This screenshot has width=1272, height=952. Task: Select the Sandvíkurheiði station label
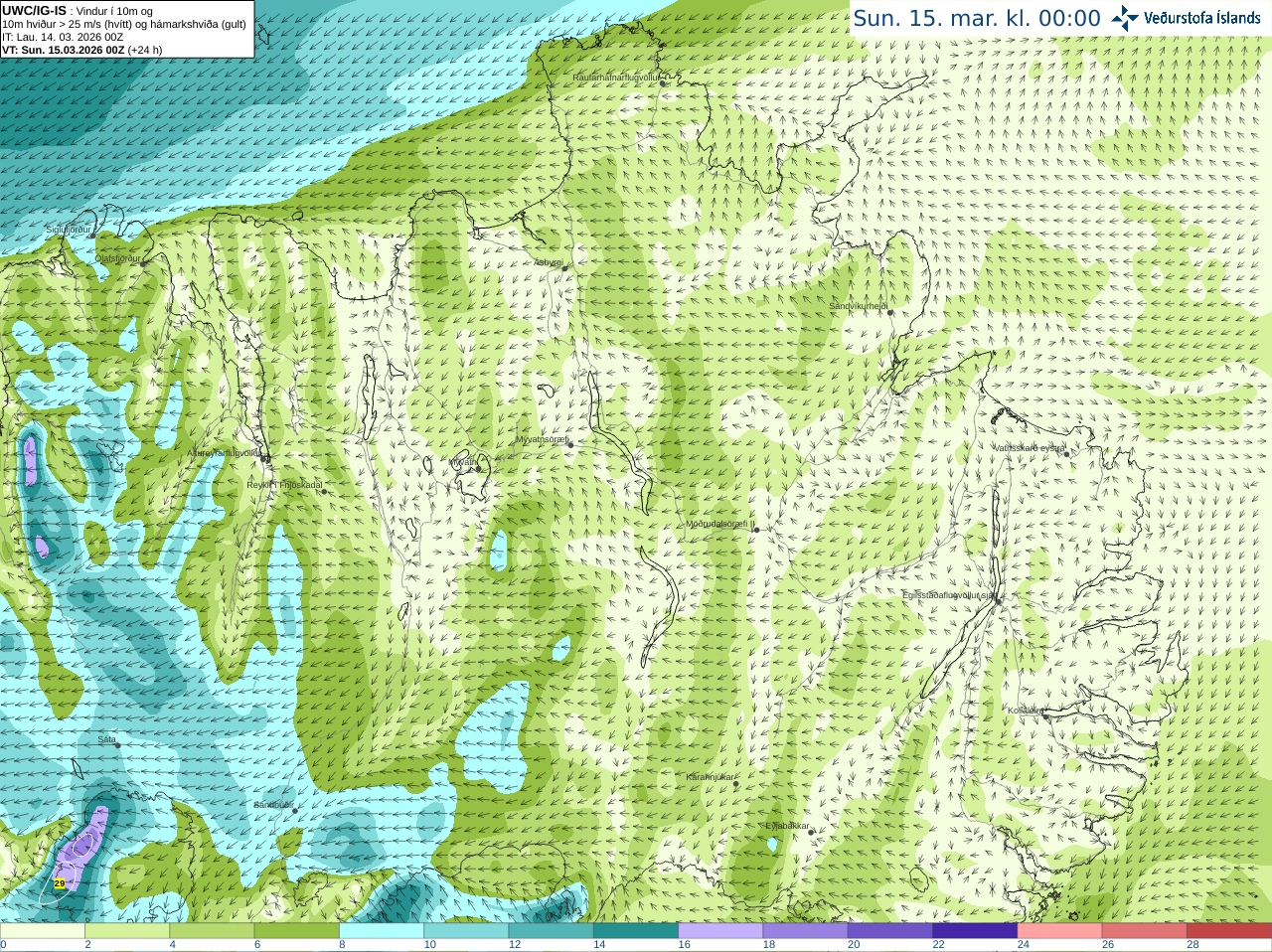tap(859, 306)
